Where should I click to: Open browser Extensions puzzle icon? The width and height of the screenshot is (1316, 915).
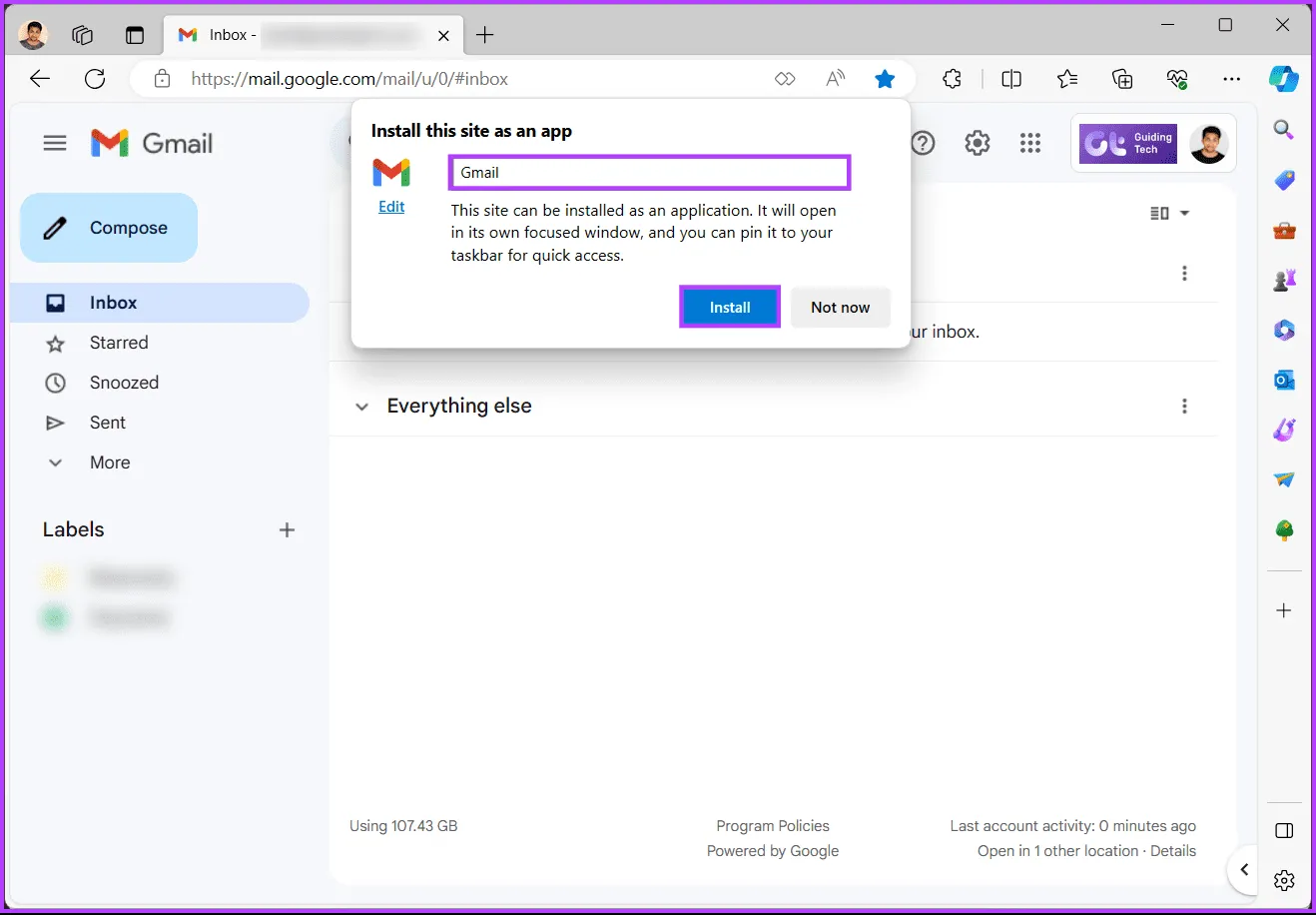[952, 79]
